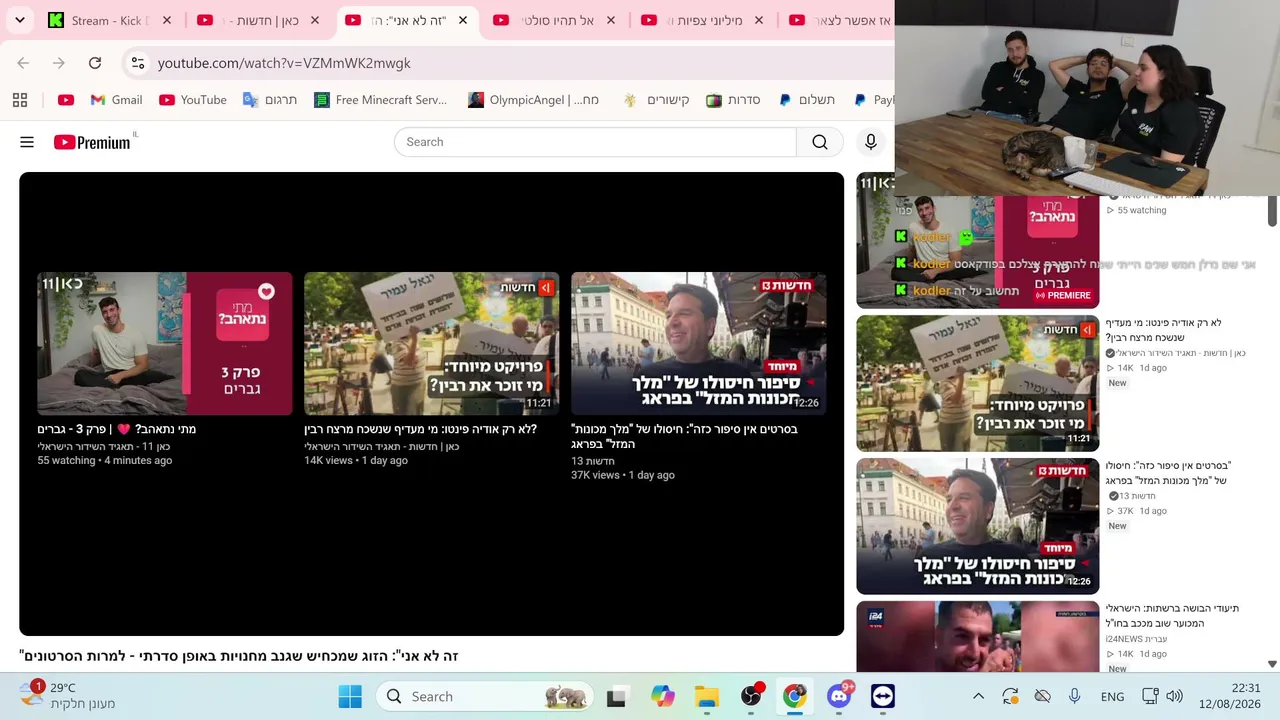
Task: Open the end-screen title "לא רק אודיה פינטו"
Action: coord(421,429)
